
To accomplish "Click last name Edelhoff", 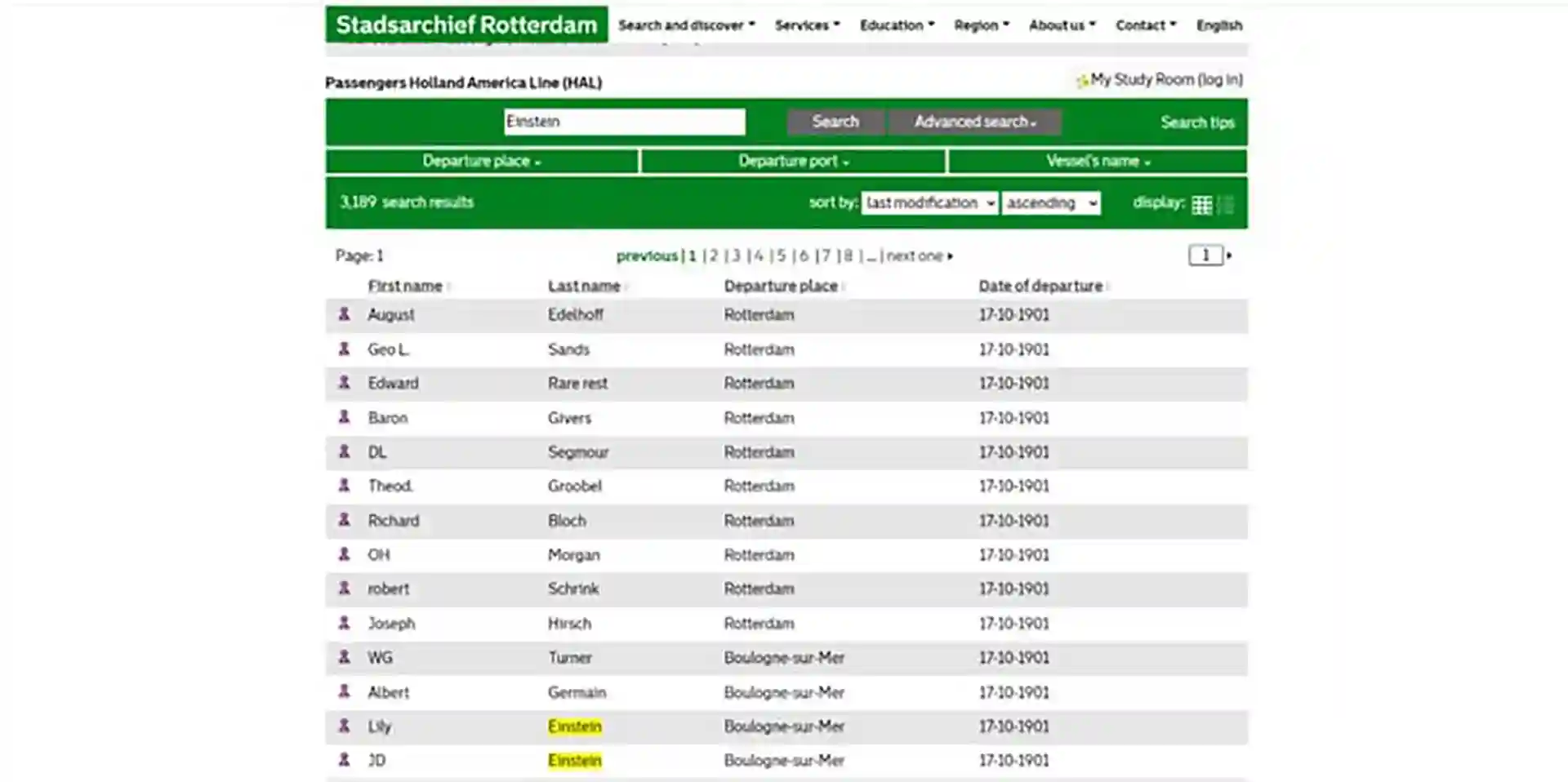I will tap(576, 314).
